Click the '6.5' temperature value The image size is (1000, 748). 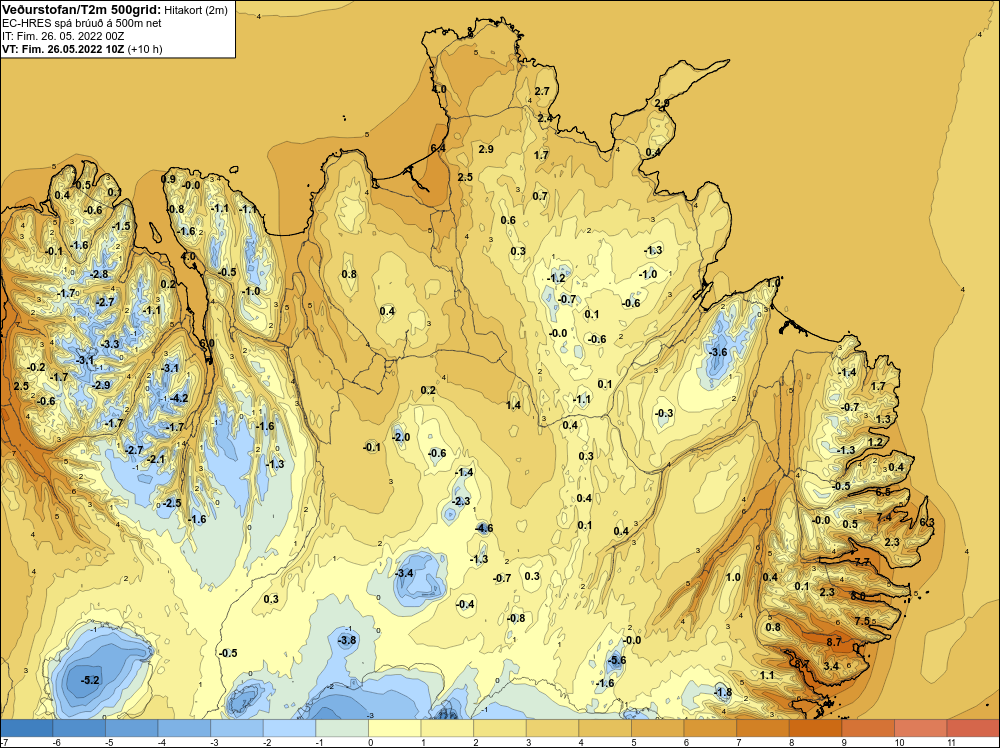(883, 492)
